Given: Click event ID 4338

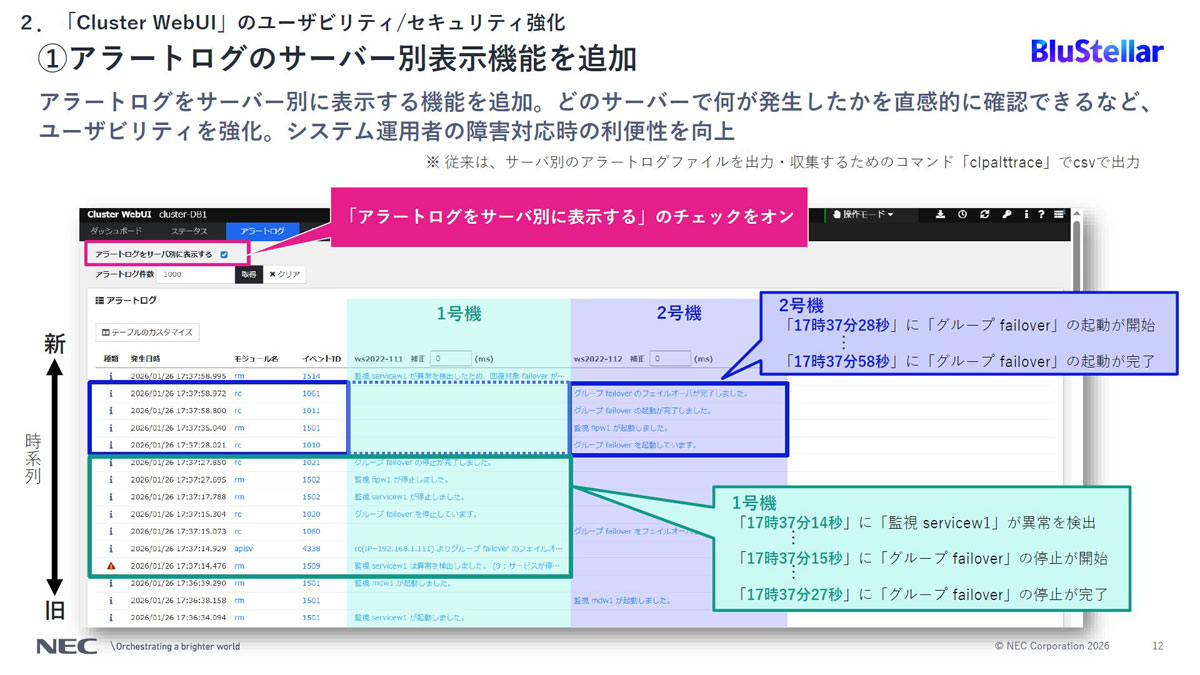Looking at the screenshot, I should pos(311,548).
